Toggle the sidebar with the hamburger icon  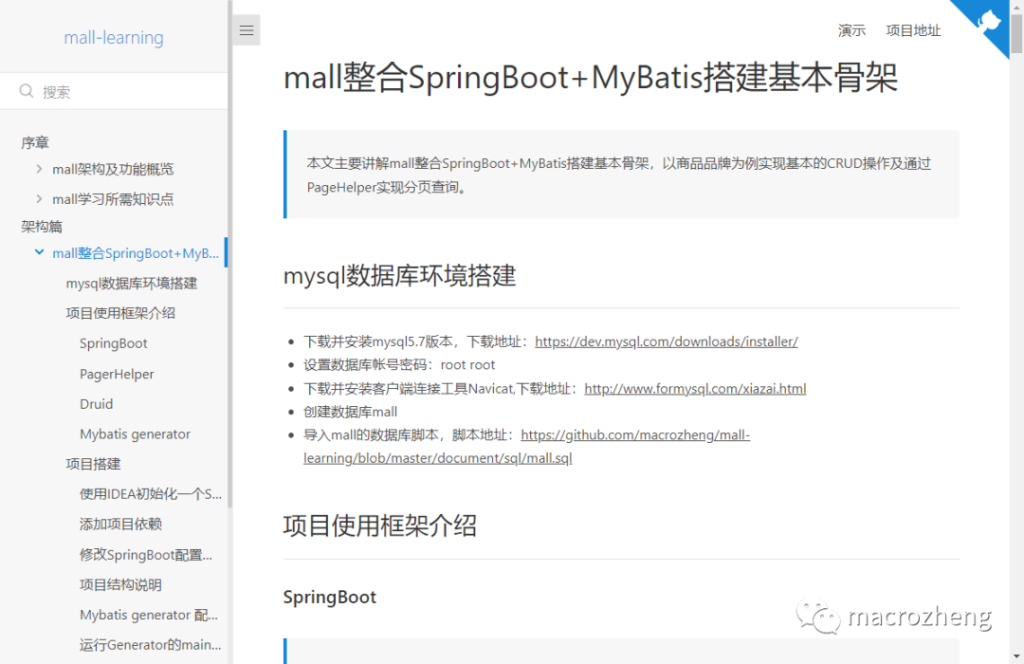(247, 30)
